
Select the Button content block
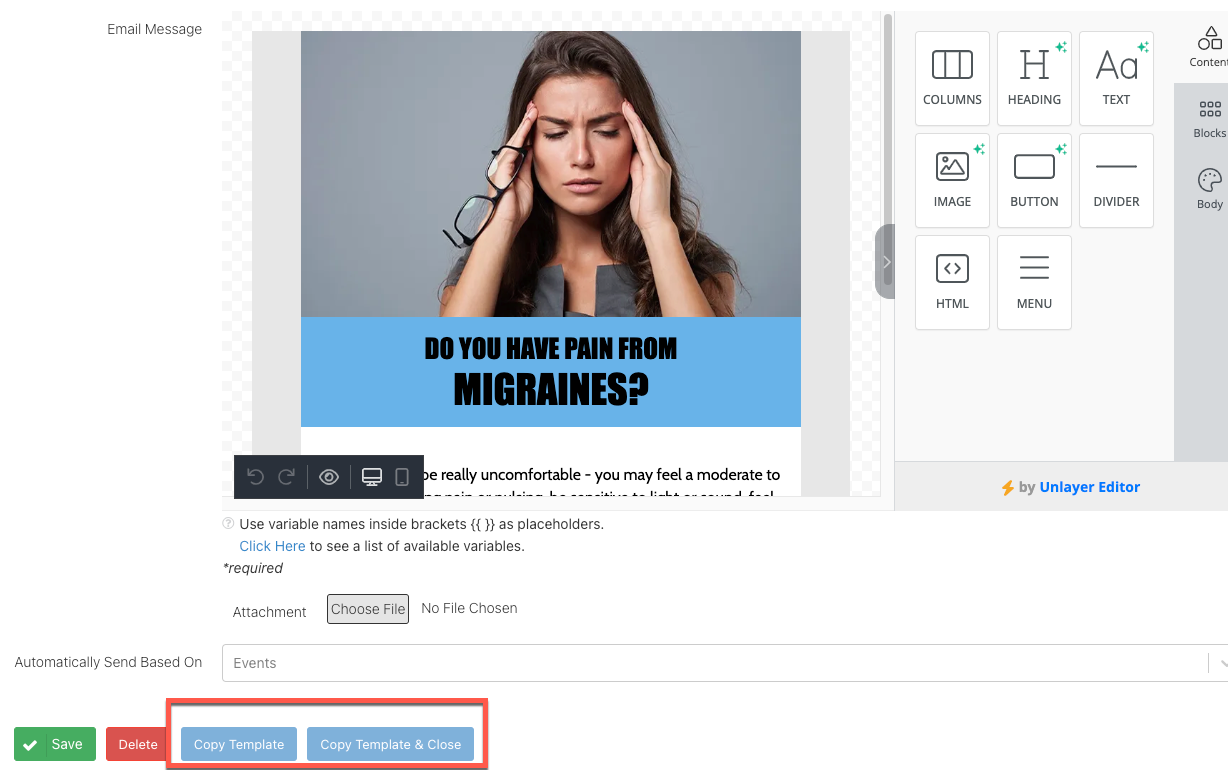coord(1034,180)
